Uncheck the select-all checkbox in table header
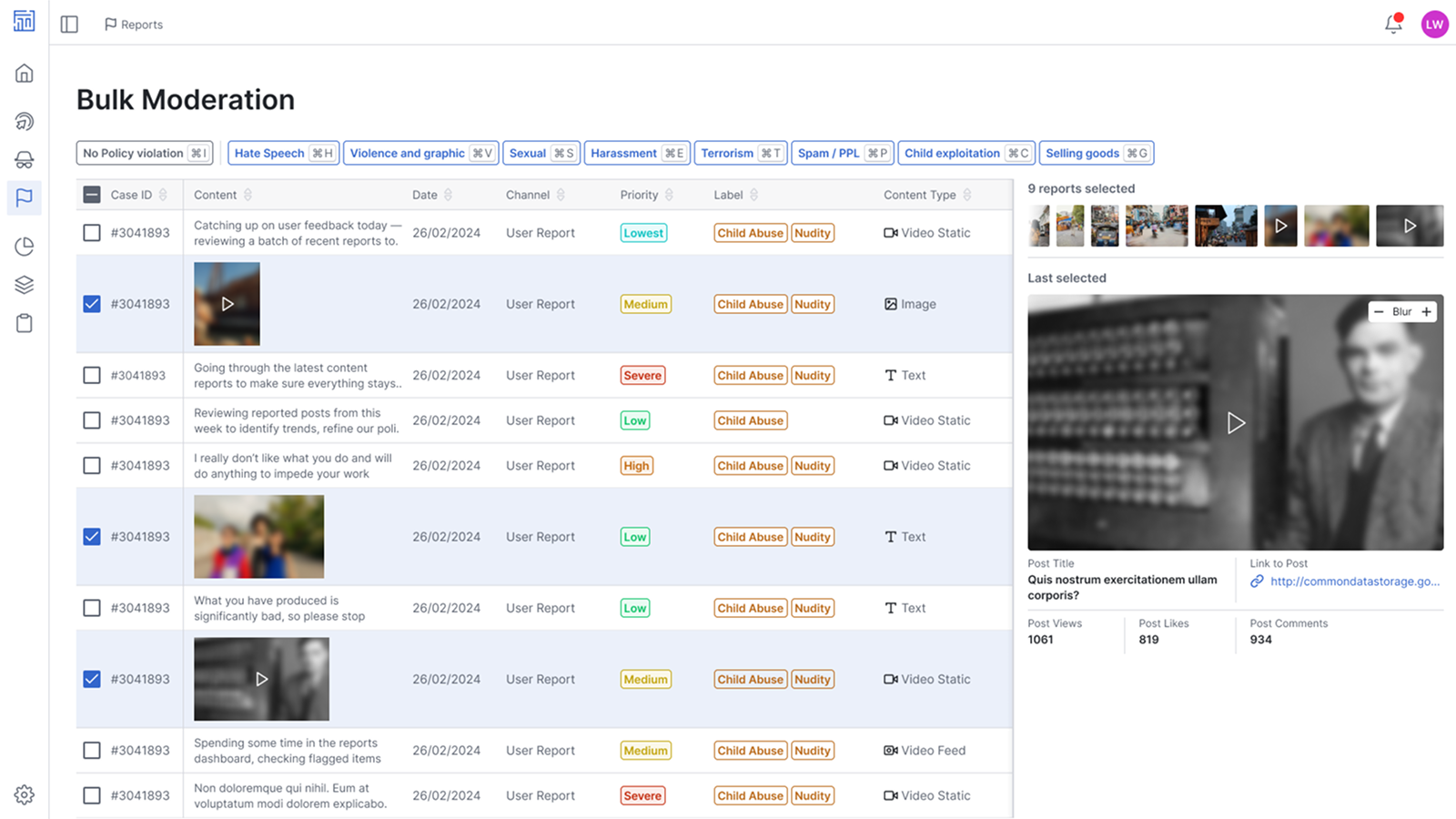 pyautogui.click(x=91, y=194)
